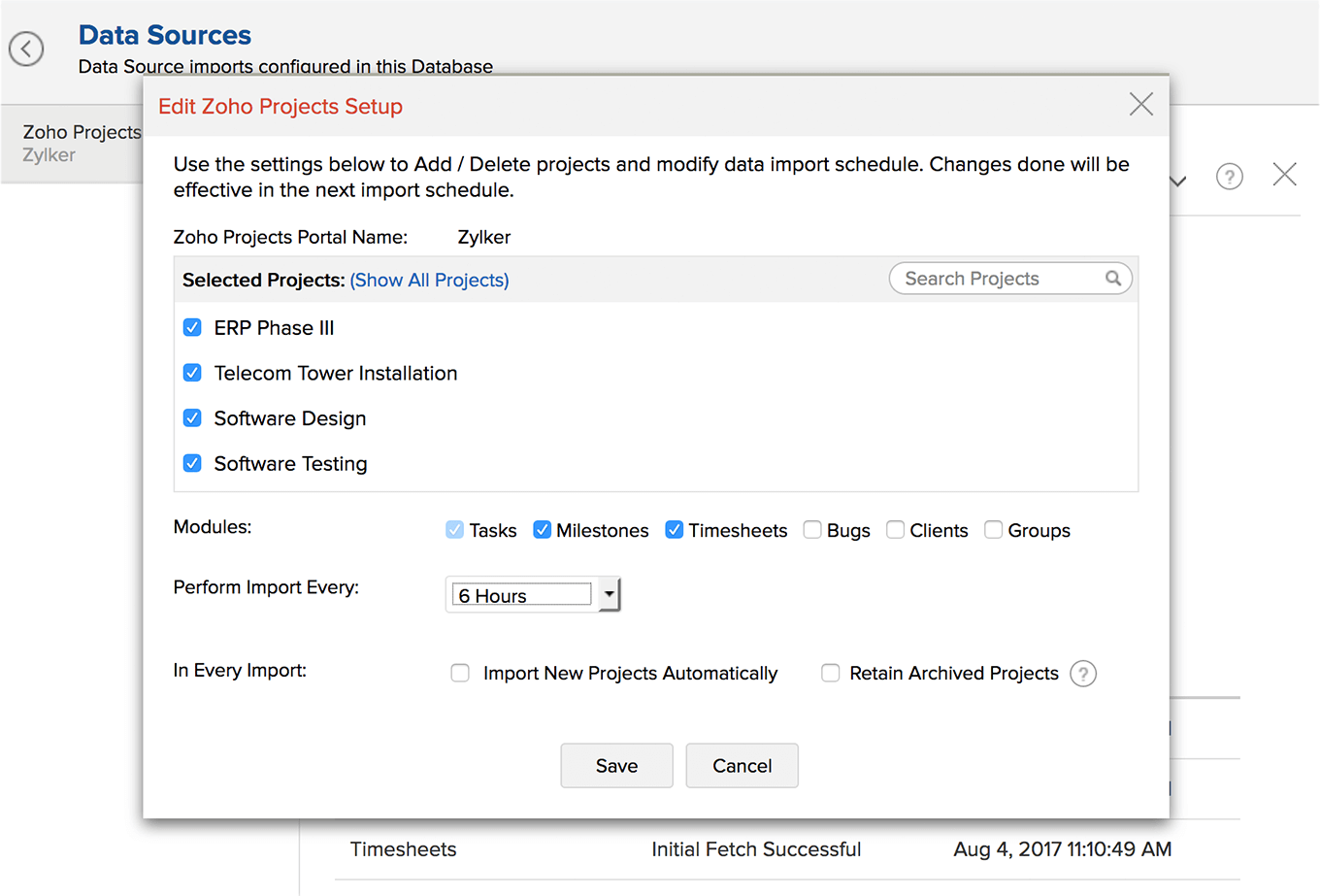The height and width of the screenshot is (896, 1320).
Task: Disable the Timesheets module
Action: pyautogui.click(x=675, y=530)
